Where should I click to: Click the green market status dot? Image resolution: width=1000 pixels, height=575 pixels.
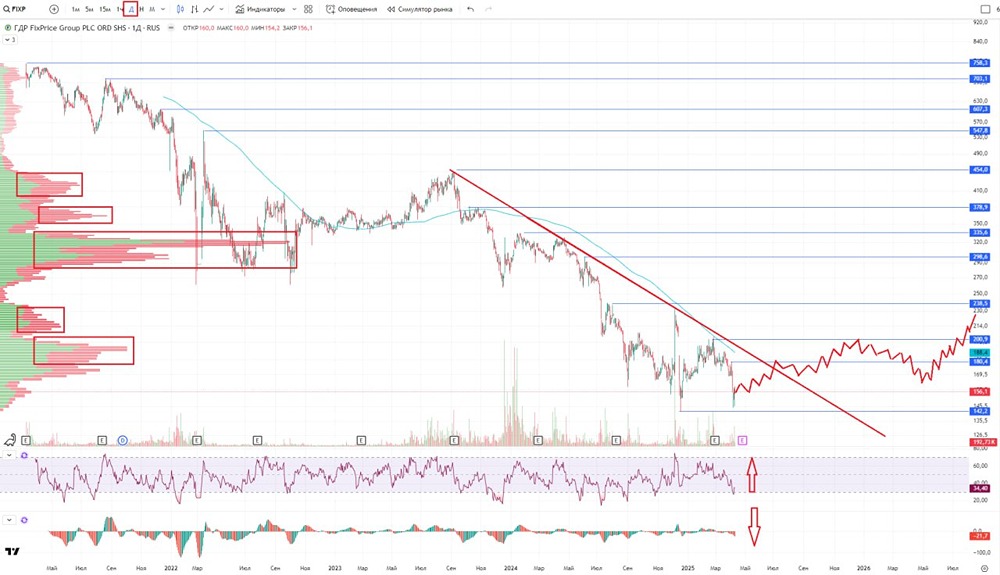coord(8,28)
